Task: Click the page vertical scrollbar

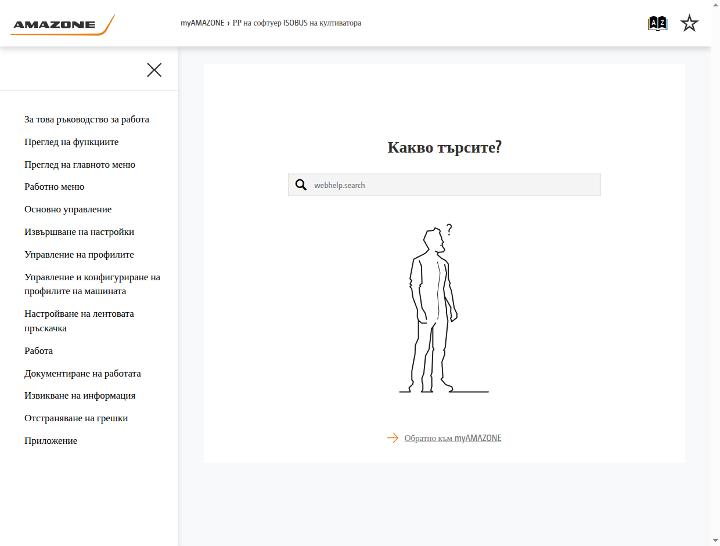Action: pyautogui.click(x=715, y=273)
